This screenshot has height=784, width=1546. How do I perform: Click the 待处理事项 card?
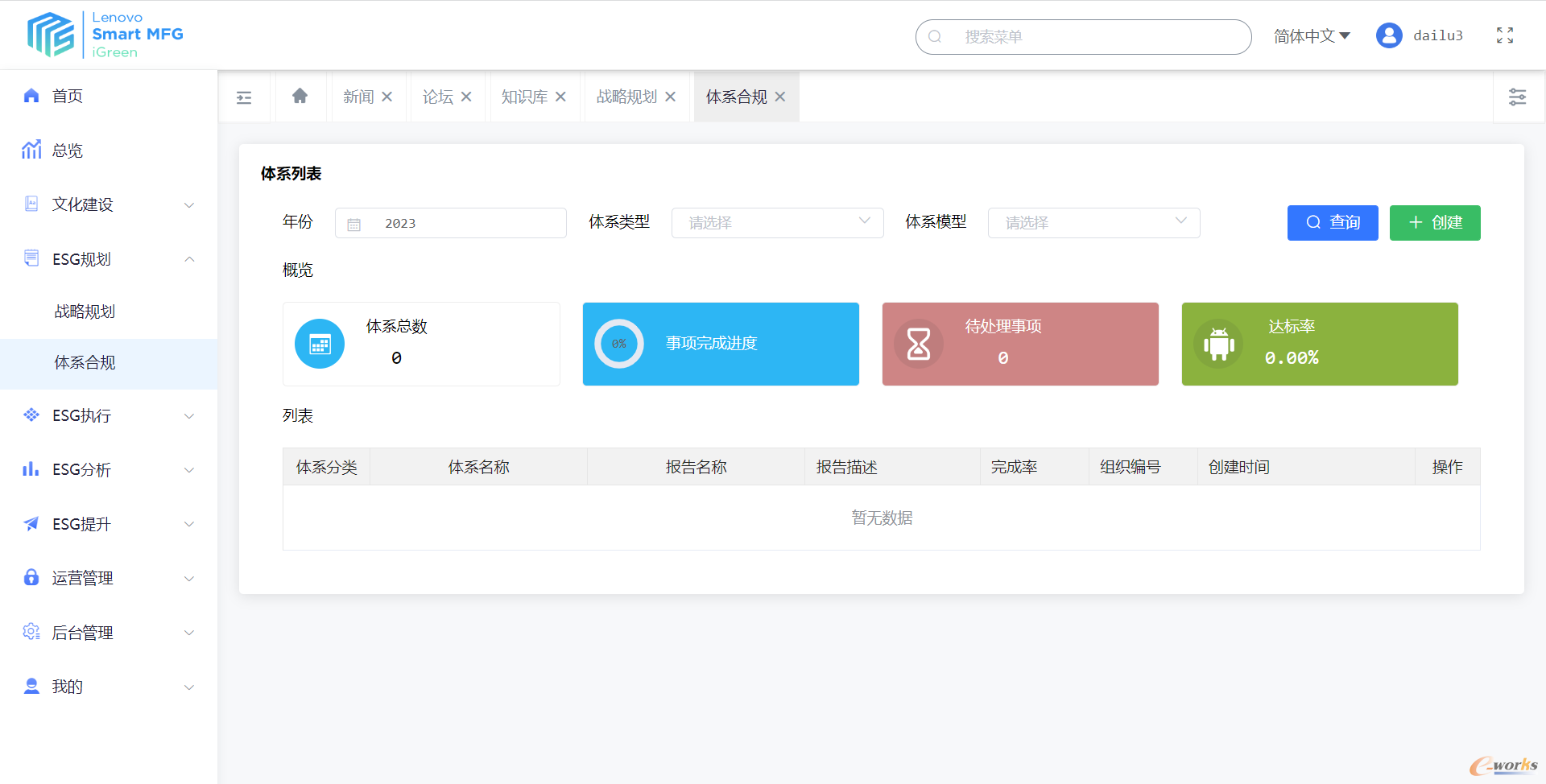1020,344
